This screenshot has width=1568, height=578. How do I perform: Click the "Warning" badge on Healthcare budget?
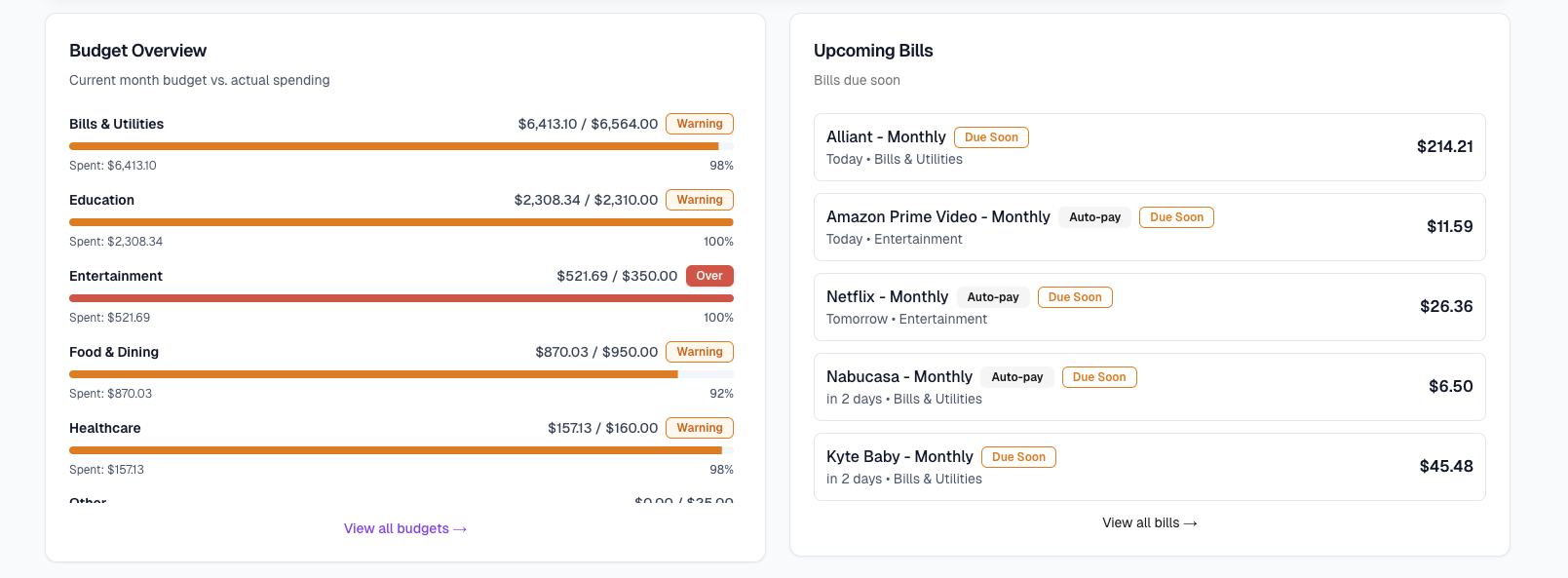point(700,428)
